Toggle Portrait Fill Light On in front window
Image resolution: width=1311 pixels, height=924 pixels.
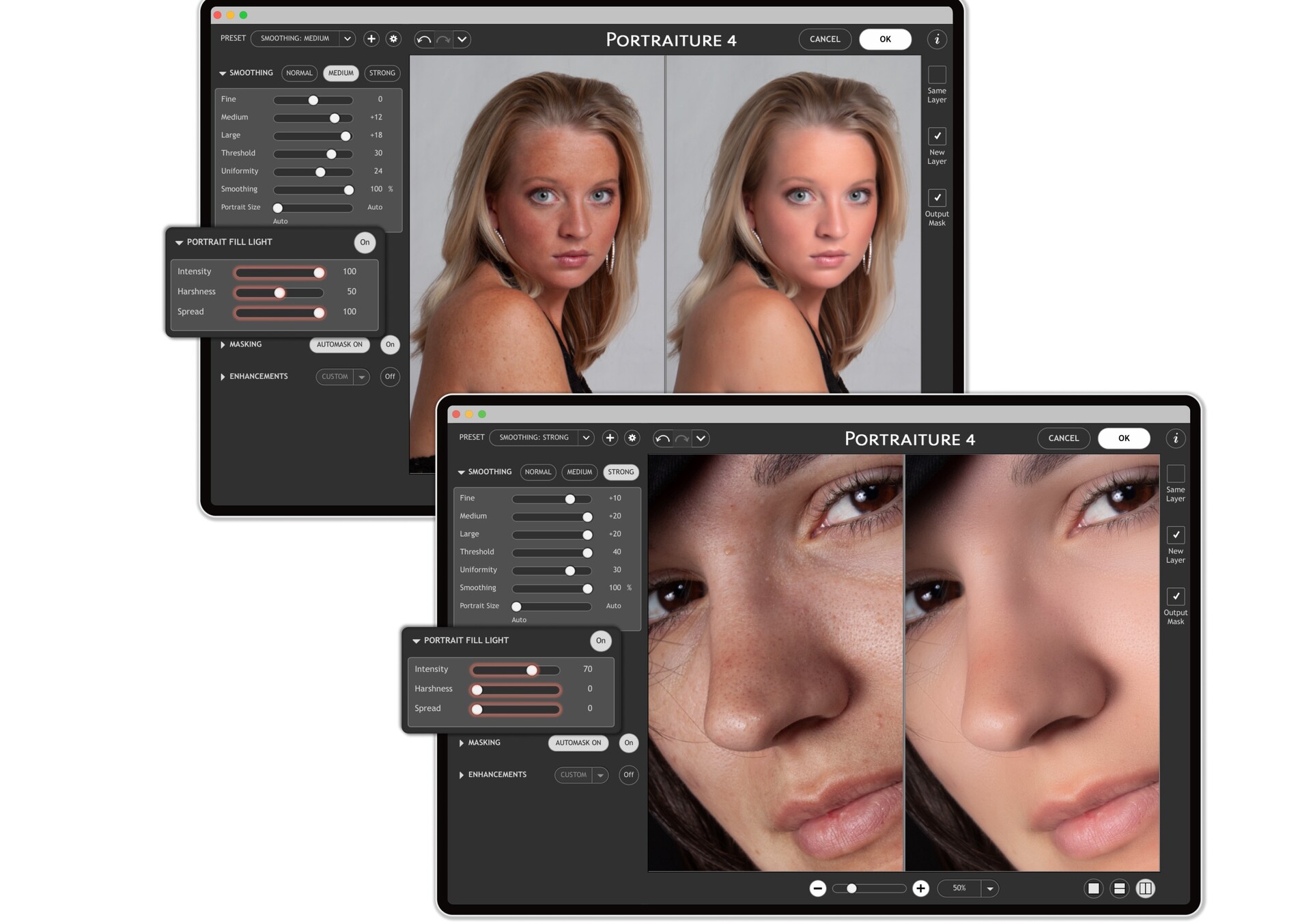601,641
